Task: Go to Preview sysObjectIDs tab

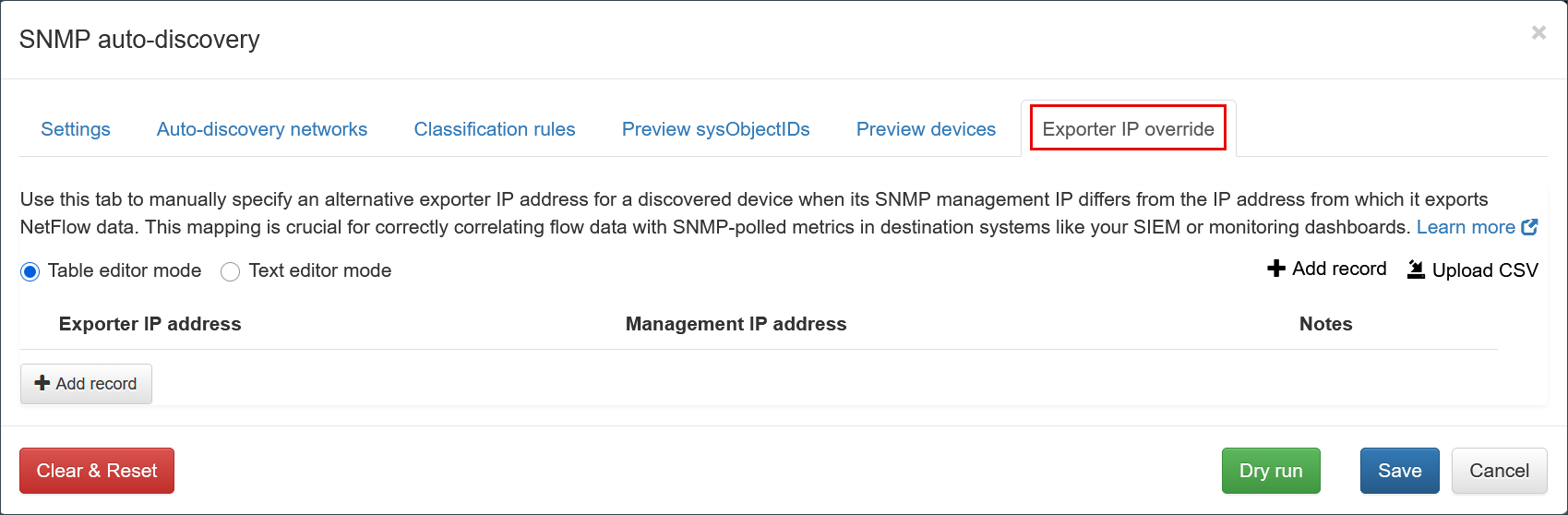Action: pos(715,129)
